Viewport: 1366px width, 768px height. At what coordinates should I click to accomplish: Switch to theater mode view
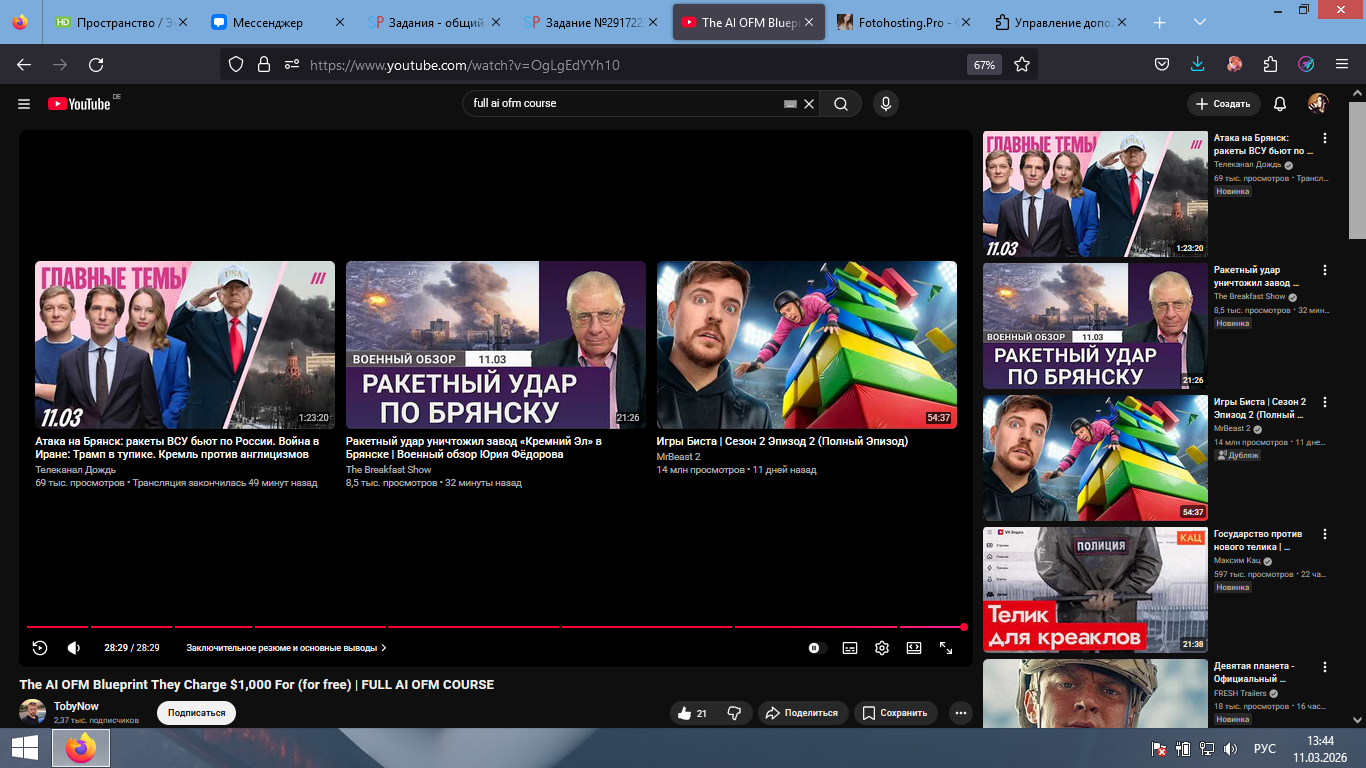(x=913, y=648)
